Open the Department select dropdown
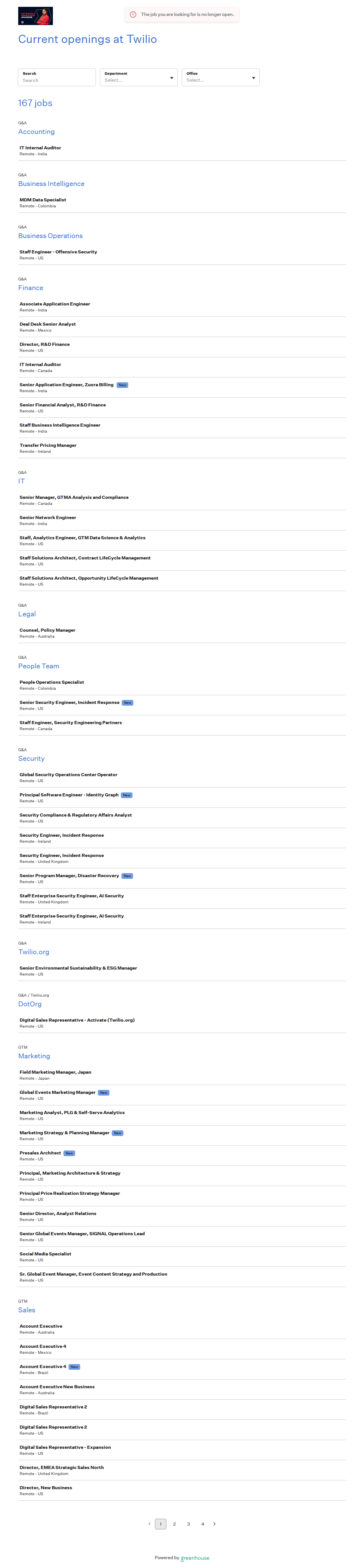 point(139,77)
